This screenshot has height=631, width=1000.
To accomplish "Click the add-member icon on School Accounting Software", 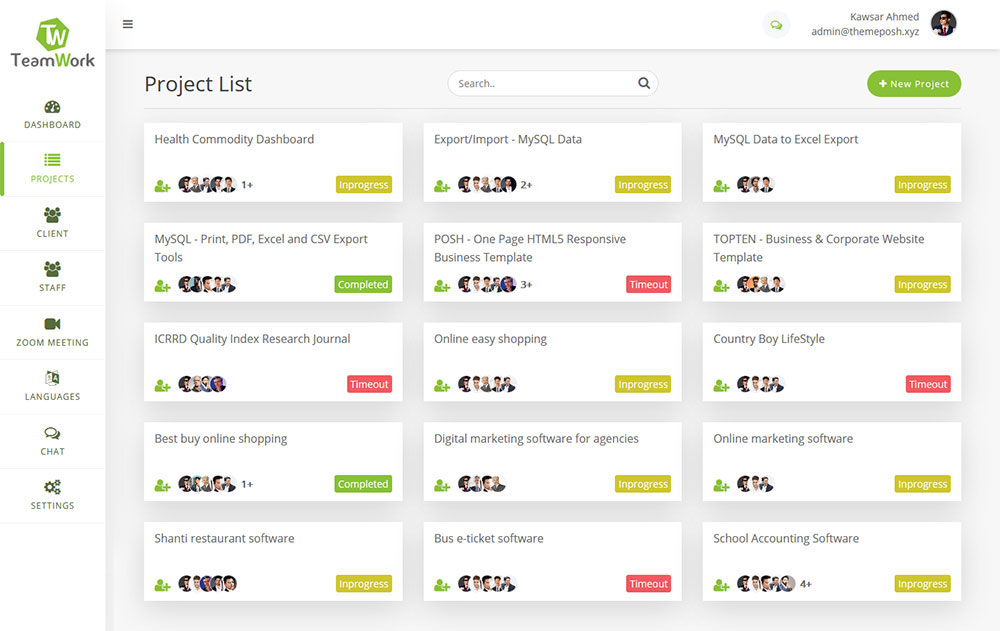I will (x=721, y=584).
